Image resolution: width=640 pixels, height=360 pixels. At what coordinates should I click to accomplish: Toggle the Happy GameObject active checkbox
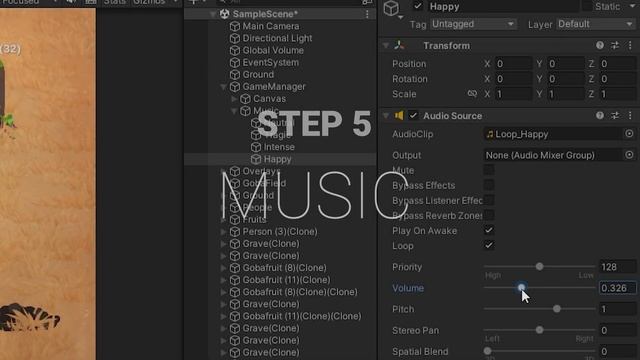(418, 6)
